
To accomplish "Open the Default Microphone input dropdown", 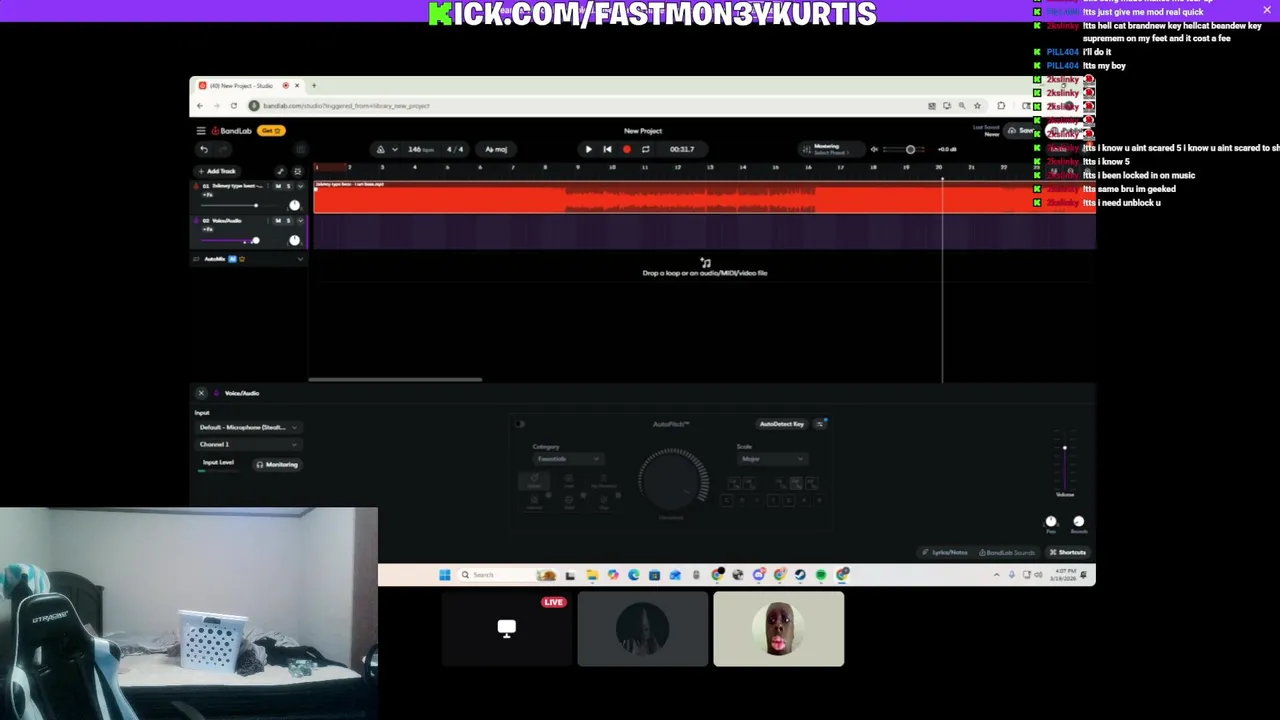I will 248,428.
